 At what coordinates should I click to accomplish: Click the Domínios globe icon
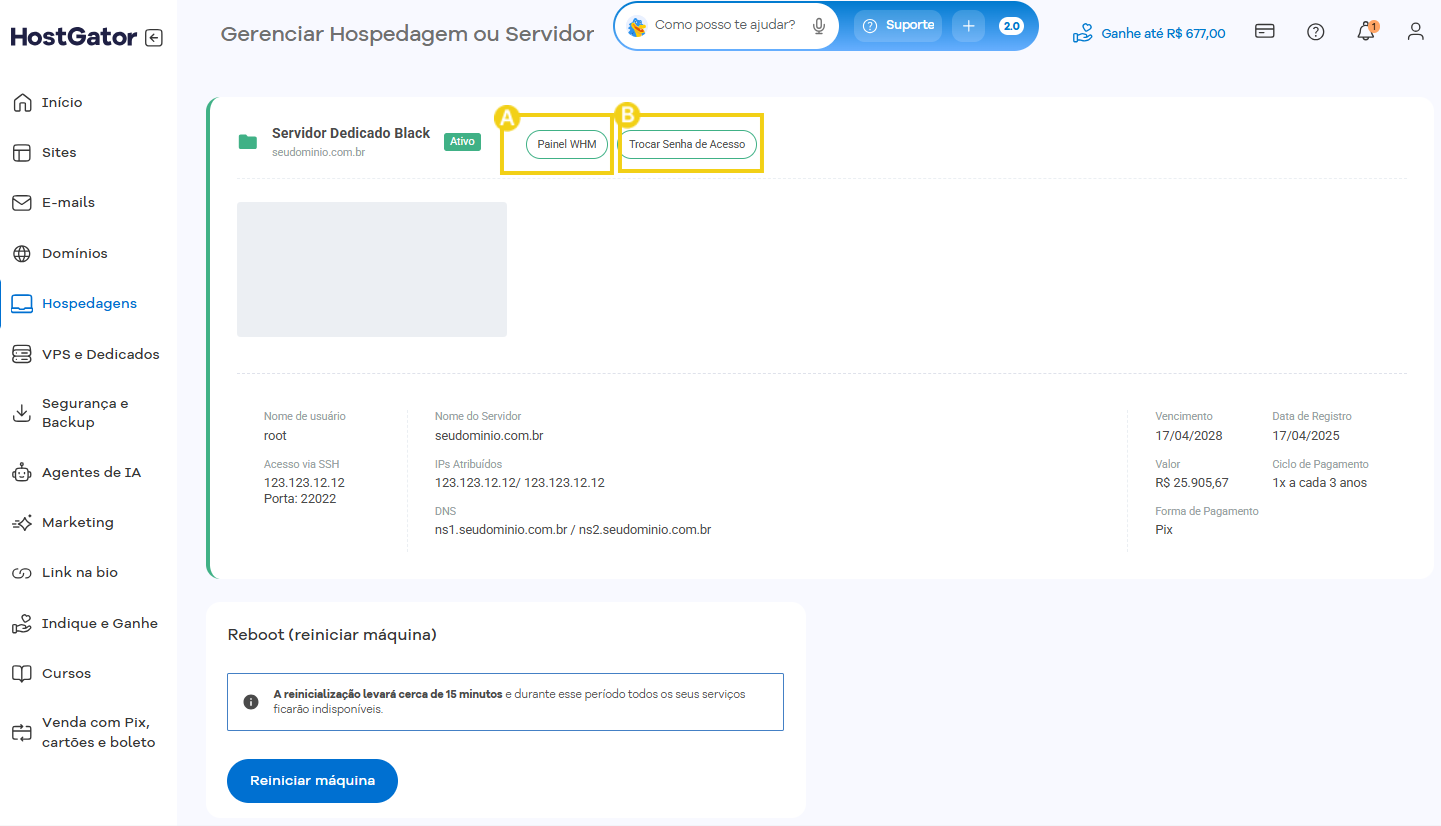click(x=22, y=253)
